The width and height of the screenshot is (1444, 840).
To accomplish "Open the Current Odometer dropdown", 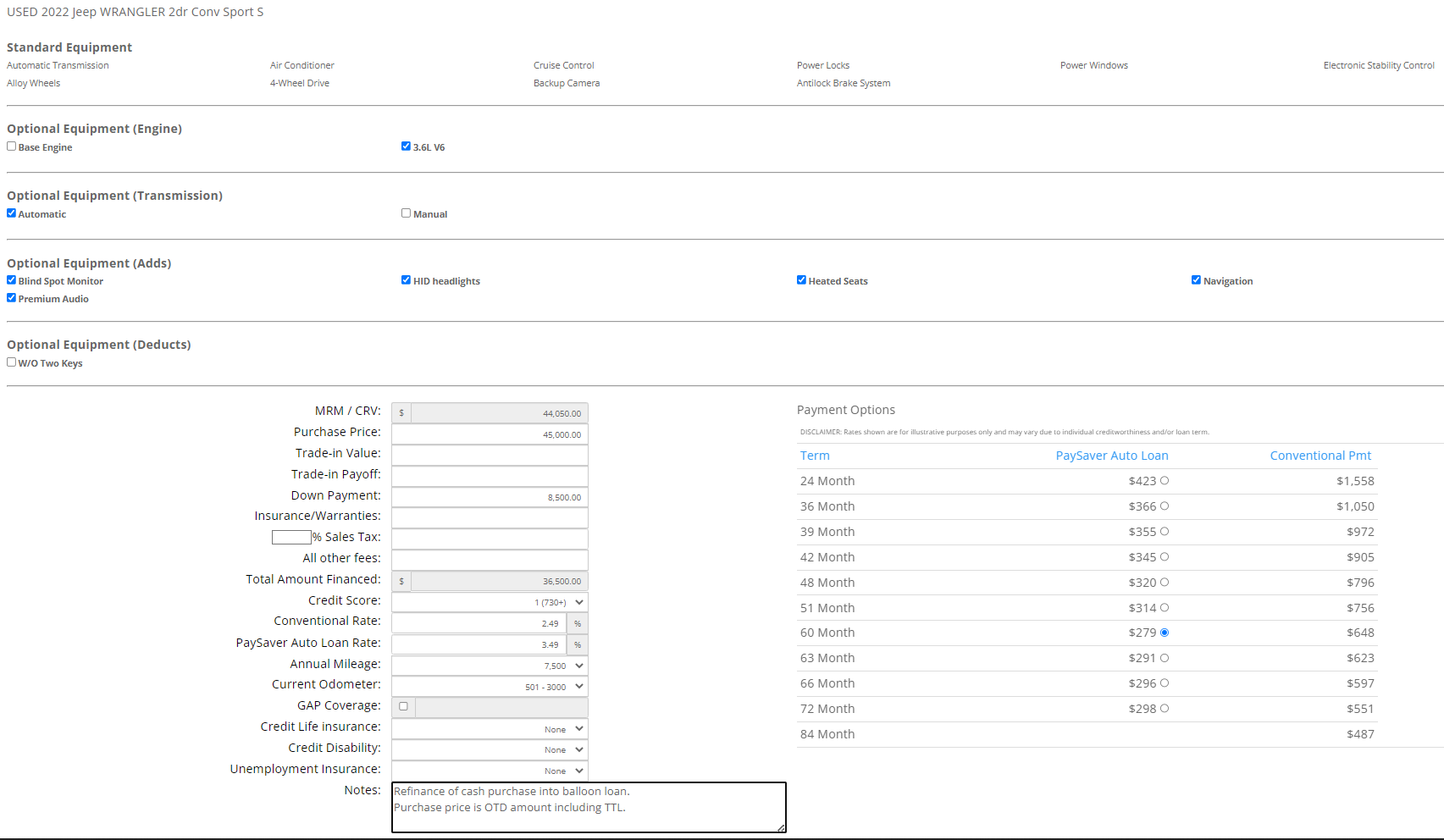I will coord(490,687).
